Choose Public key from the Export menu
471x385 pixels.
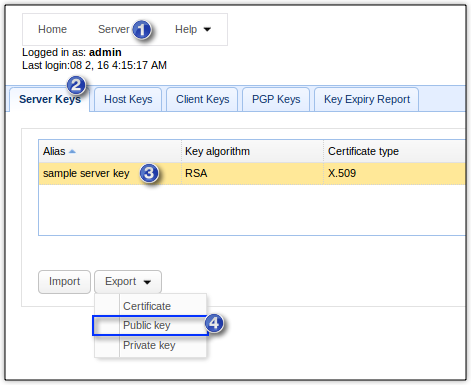[x=150, y=325]
